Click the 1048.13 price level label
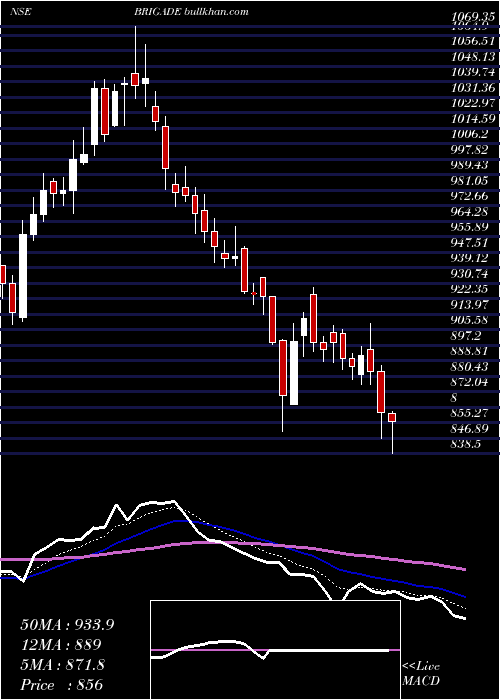 click(474, 57)
